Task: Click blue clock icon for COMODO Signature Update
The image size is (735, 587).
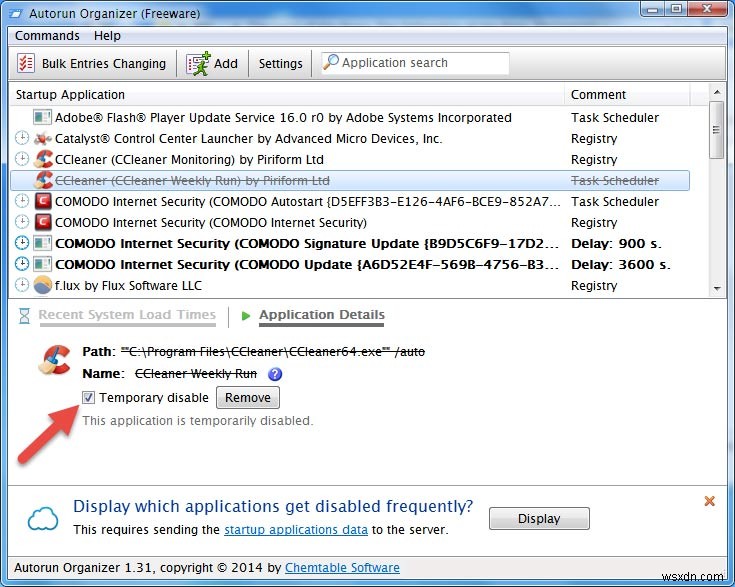Action: pos(22,243)
